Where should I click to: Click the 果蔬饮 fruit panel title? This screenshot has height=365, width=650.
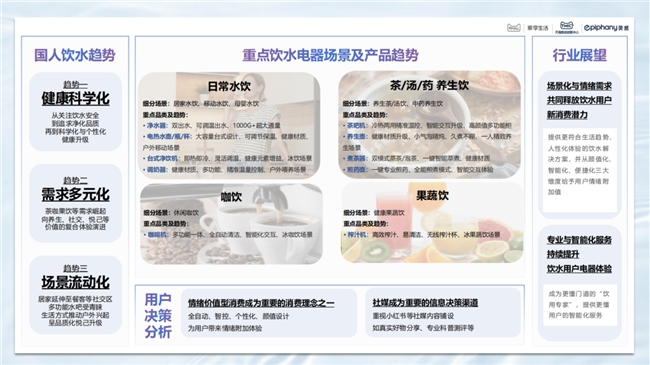pos(432,195)
